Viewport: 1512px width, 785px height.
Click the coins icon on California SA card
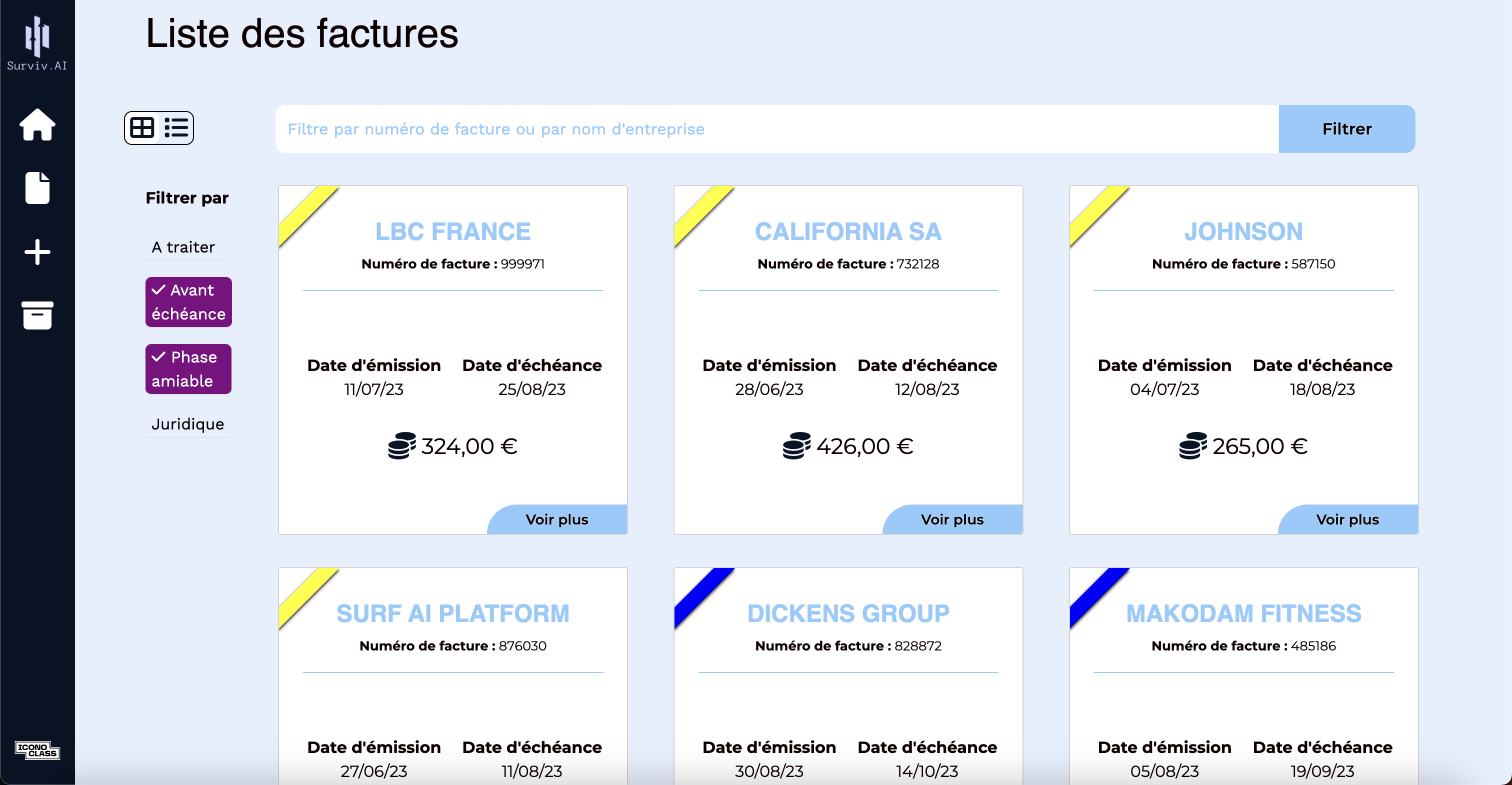[x=796, y=445]
